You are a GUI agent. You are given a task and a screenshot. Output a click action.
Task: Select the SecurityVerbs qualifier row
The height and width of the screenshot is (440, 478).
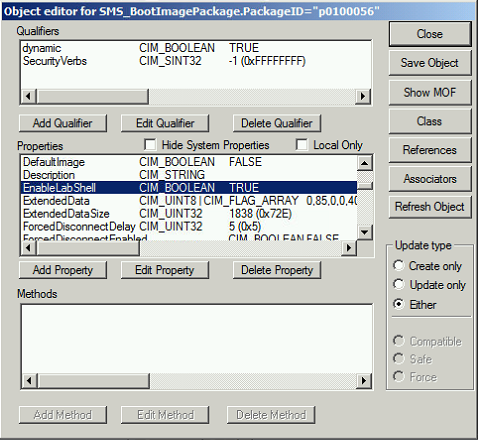pyautogui.click(x=196, y=61)
